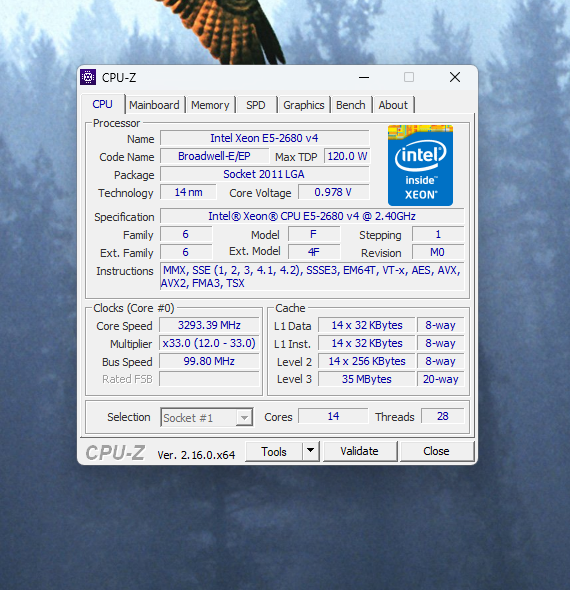Screen dimensions: 570x590
Task: Open the SPD tab
Action: [256, 105]
